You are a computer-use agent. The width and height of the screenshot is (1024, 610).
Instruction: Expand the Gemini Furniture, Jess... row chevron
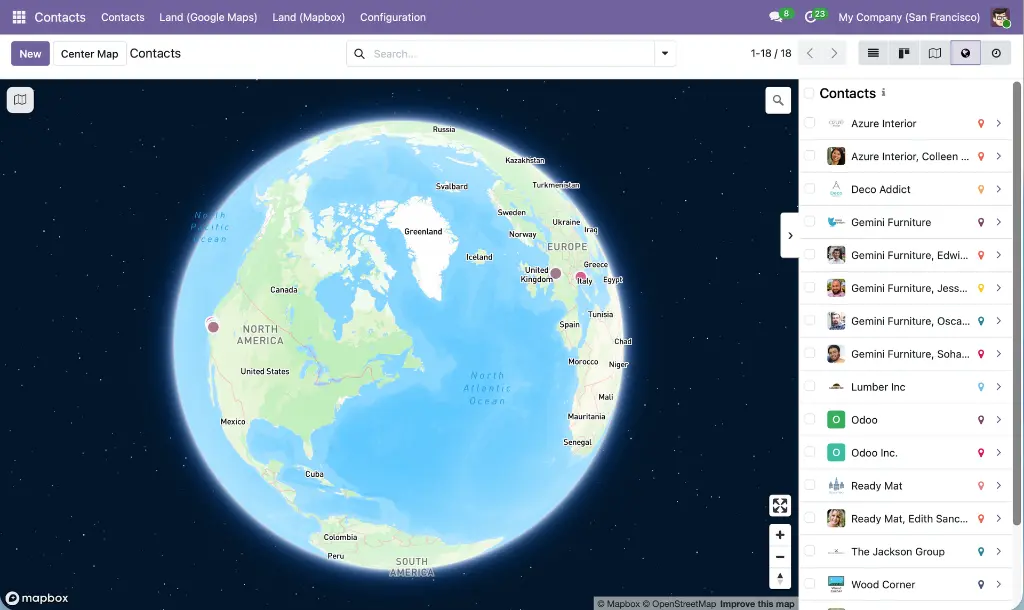click(x=999, y=288)
